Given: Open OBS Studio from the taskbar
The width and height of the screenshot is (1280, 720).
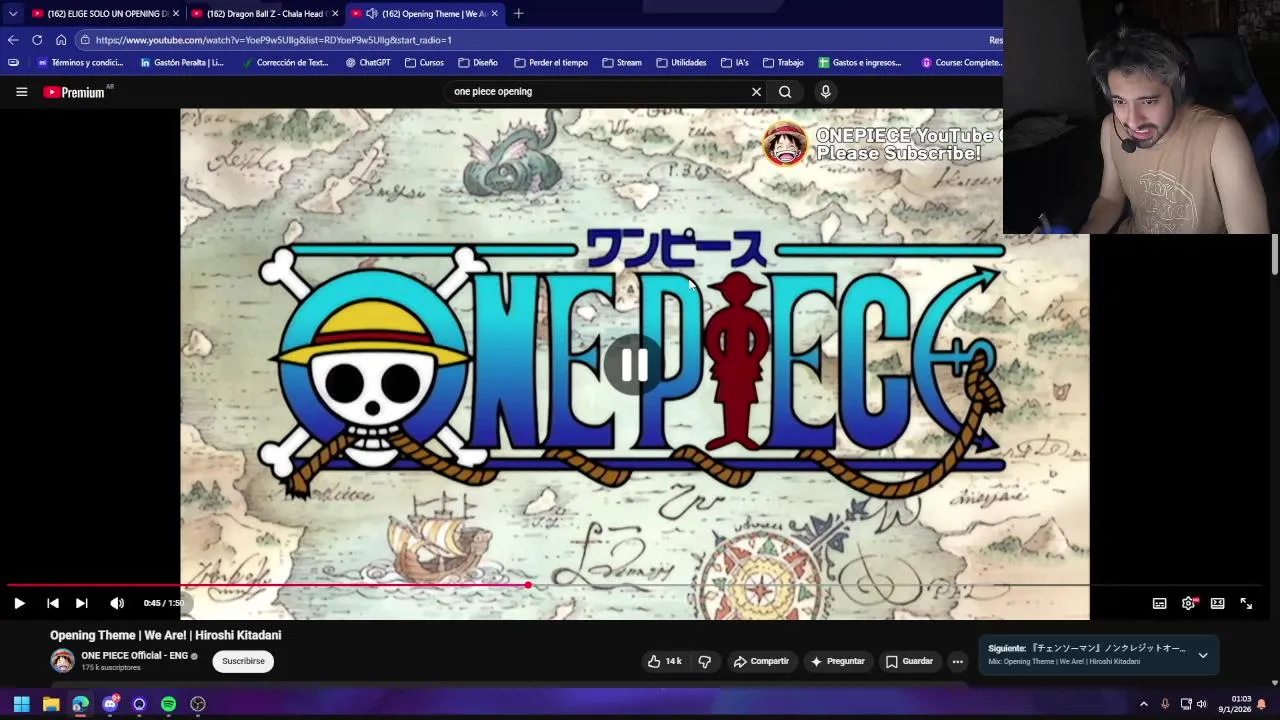Looking at the screenshot, I should click(198, 704).
